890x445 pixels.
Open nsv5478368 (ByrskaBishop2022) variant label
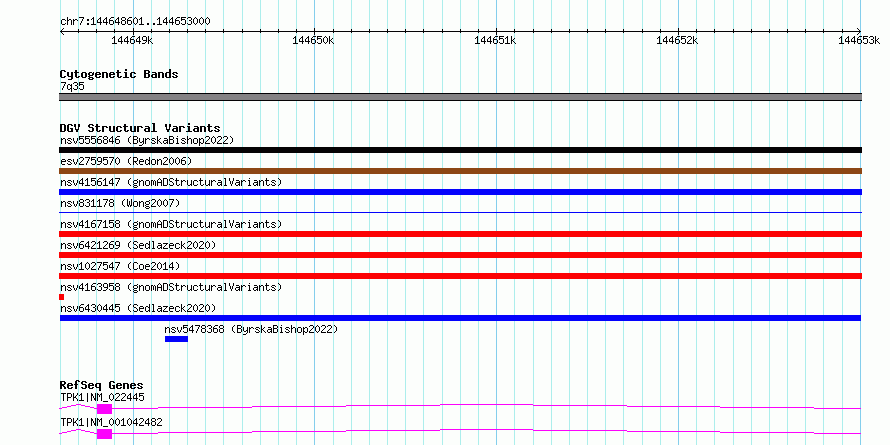click(x=251, y=329)
